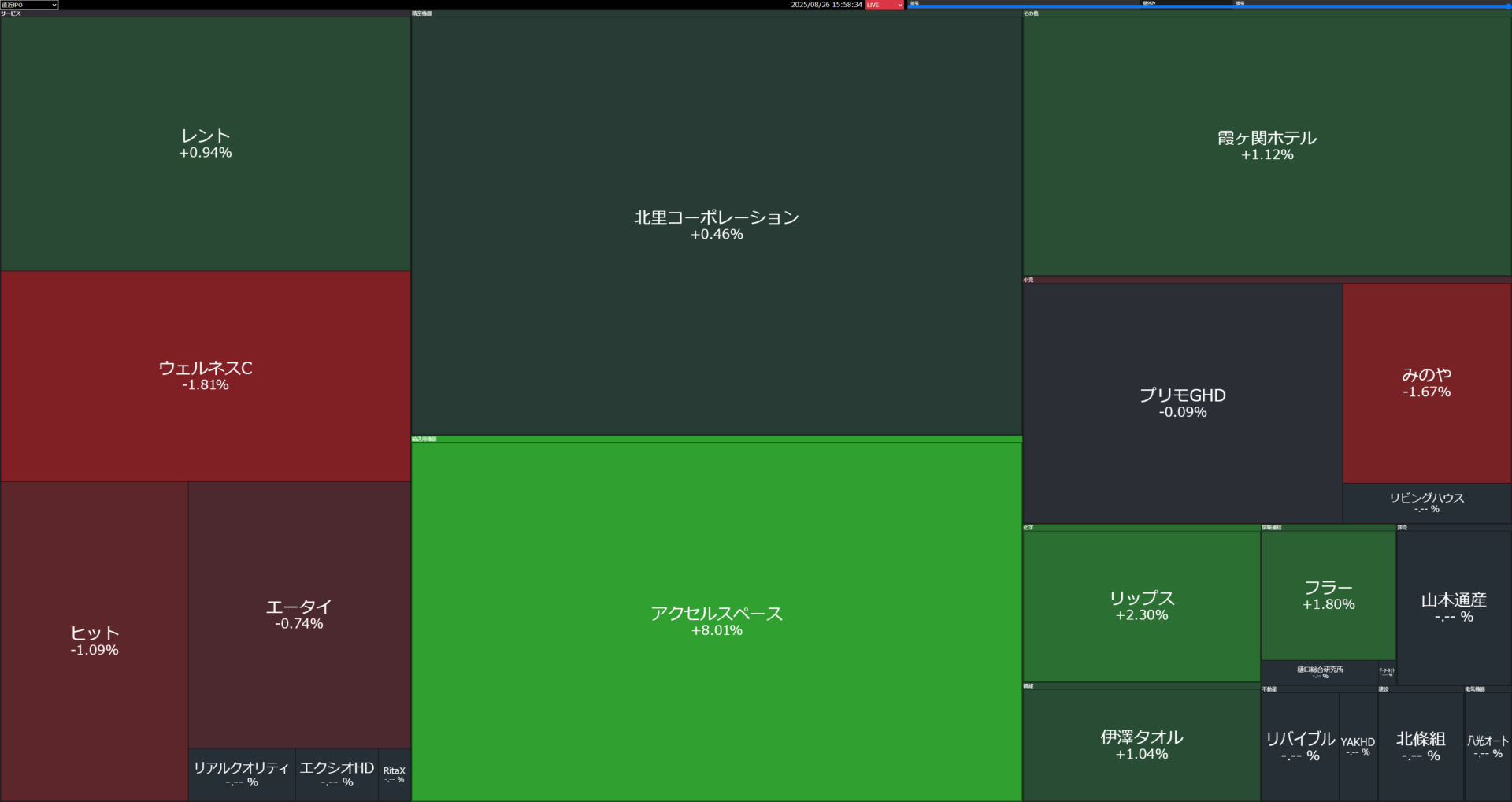The height and width of the screenshot is (802, 1512).
Task: Select the 霞ヶ関ホテル tile
Action: click(1267, 146)
